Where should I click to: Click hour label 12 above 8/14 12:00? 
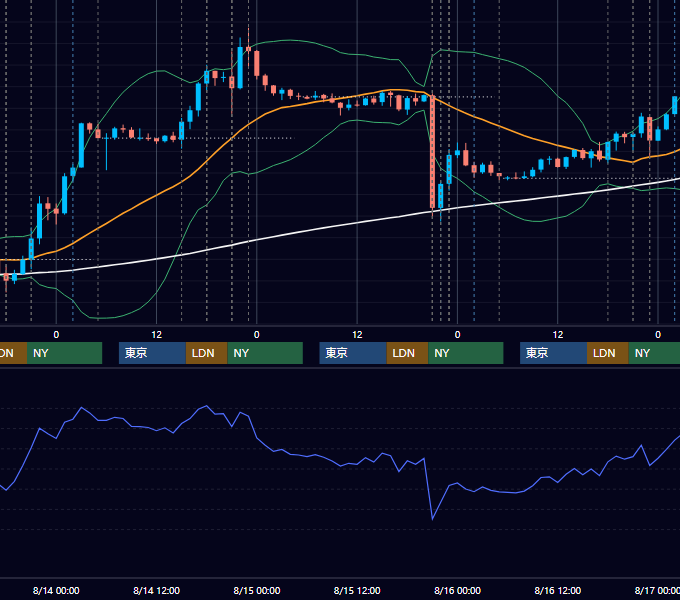pos(157,335)
